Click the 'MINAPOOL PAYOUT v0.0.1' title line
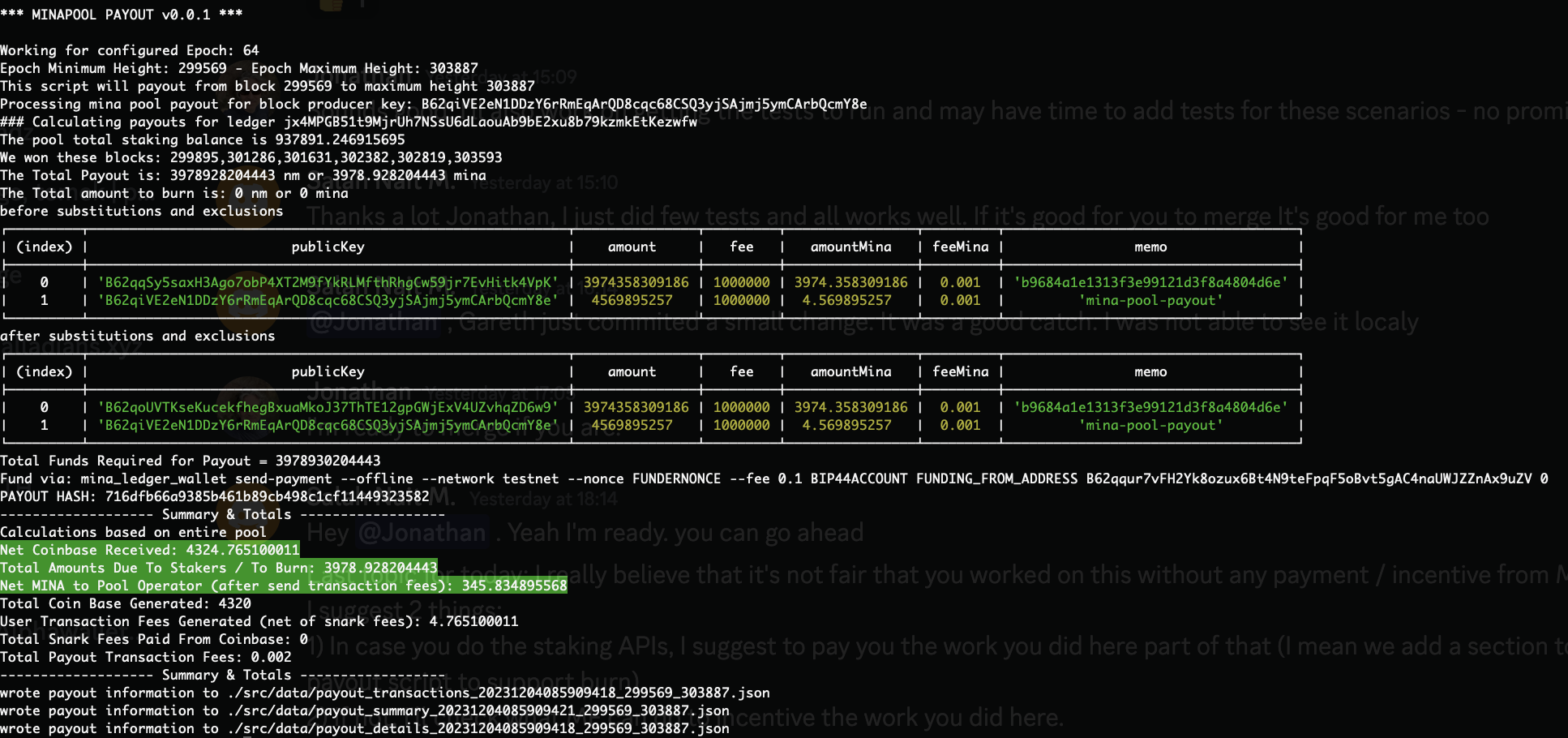The width and height of the screenshot is (1568, 738). click(x=122, y=15)
